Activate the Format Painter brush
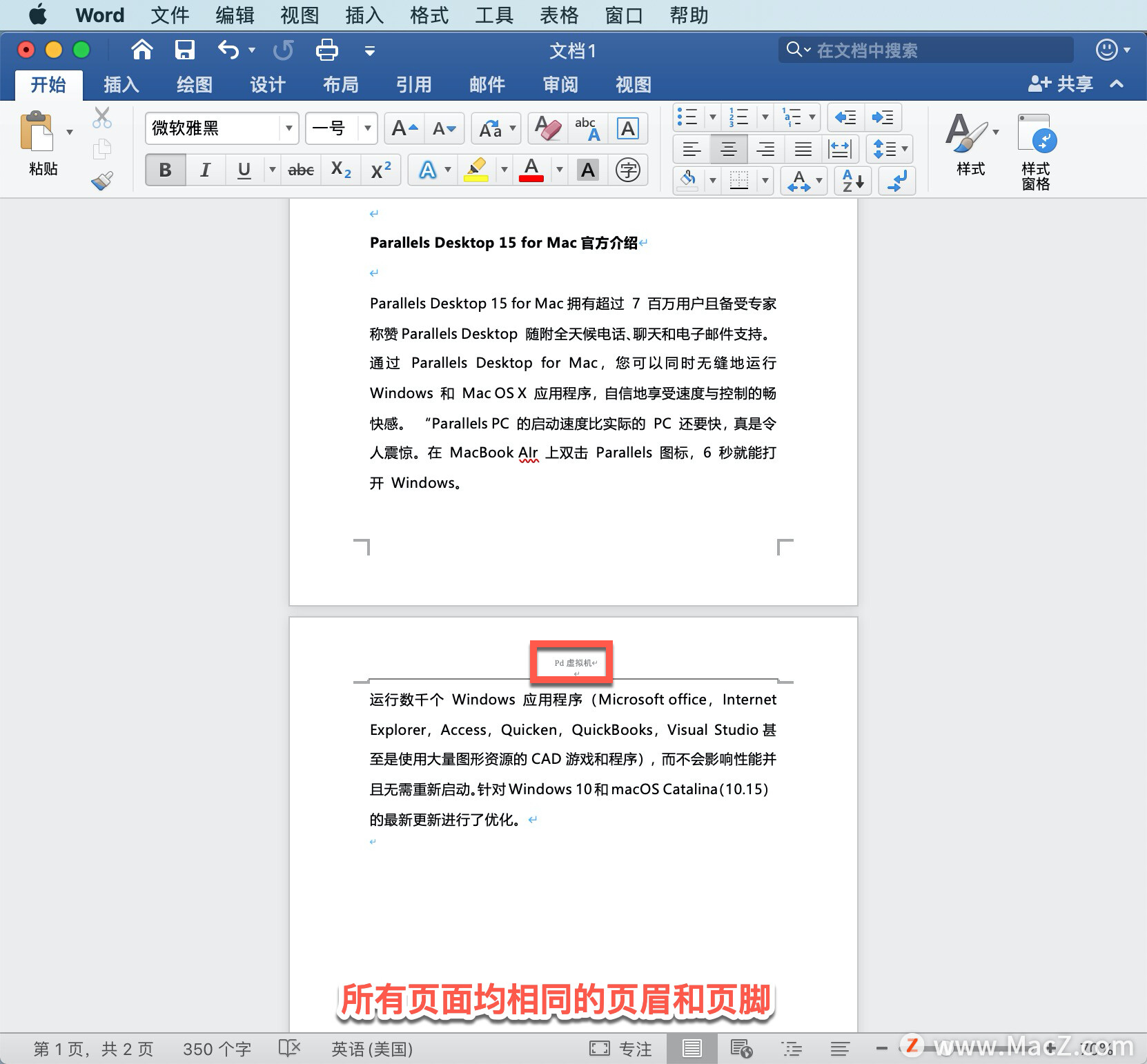Image resolution: width=1147 pixels, height=1064 pixels. click(102, 181)
